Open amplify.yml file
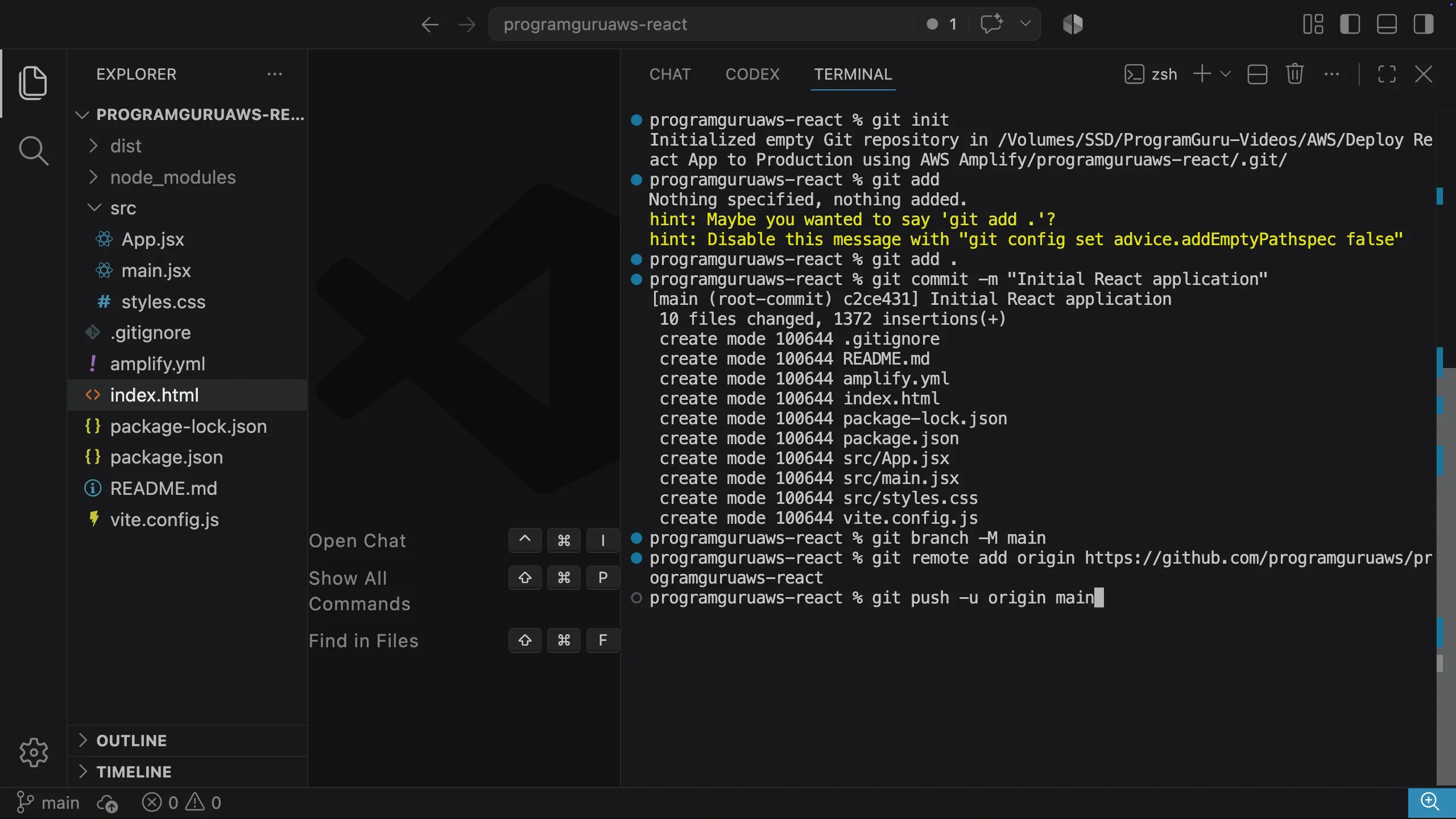The image size is (1456, 819). (188, 364)
